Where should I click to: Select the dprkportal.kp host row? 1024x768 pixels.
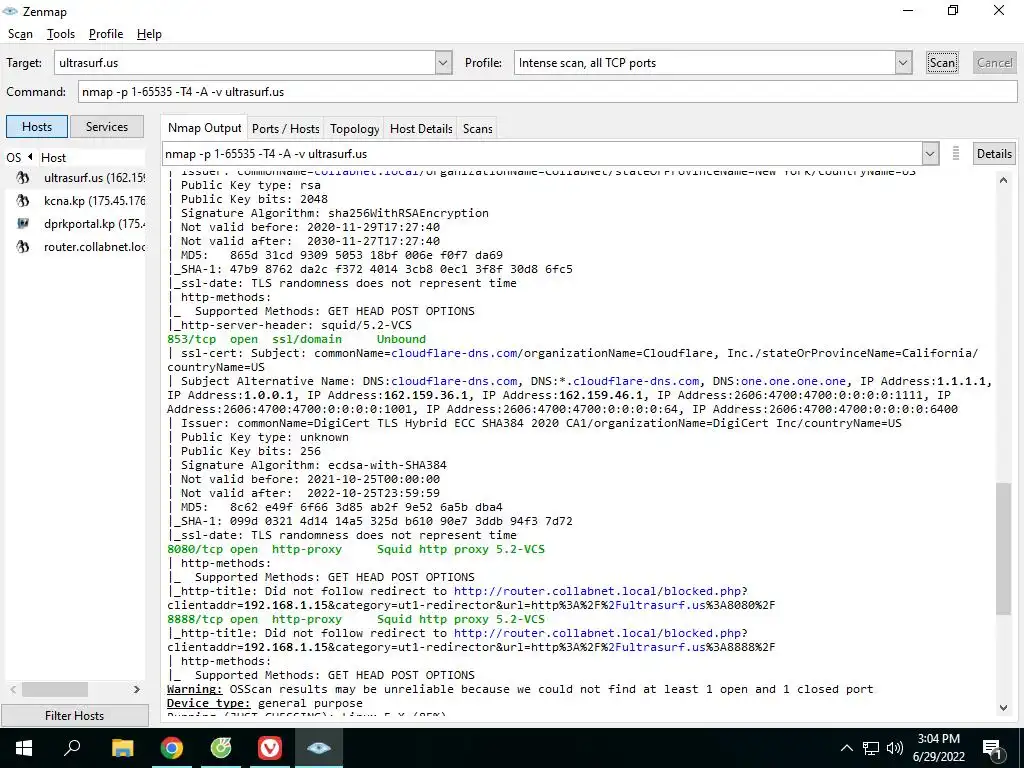coord(75,223)
